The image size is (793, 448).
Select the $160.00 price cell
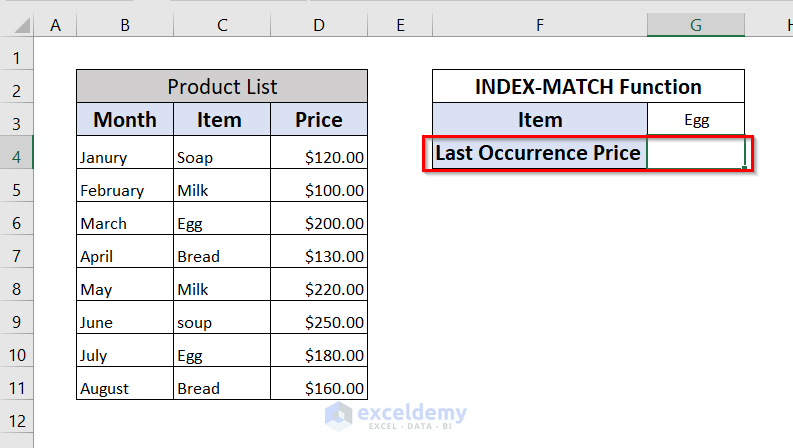coord(318,387)
